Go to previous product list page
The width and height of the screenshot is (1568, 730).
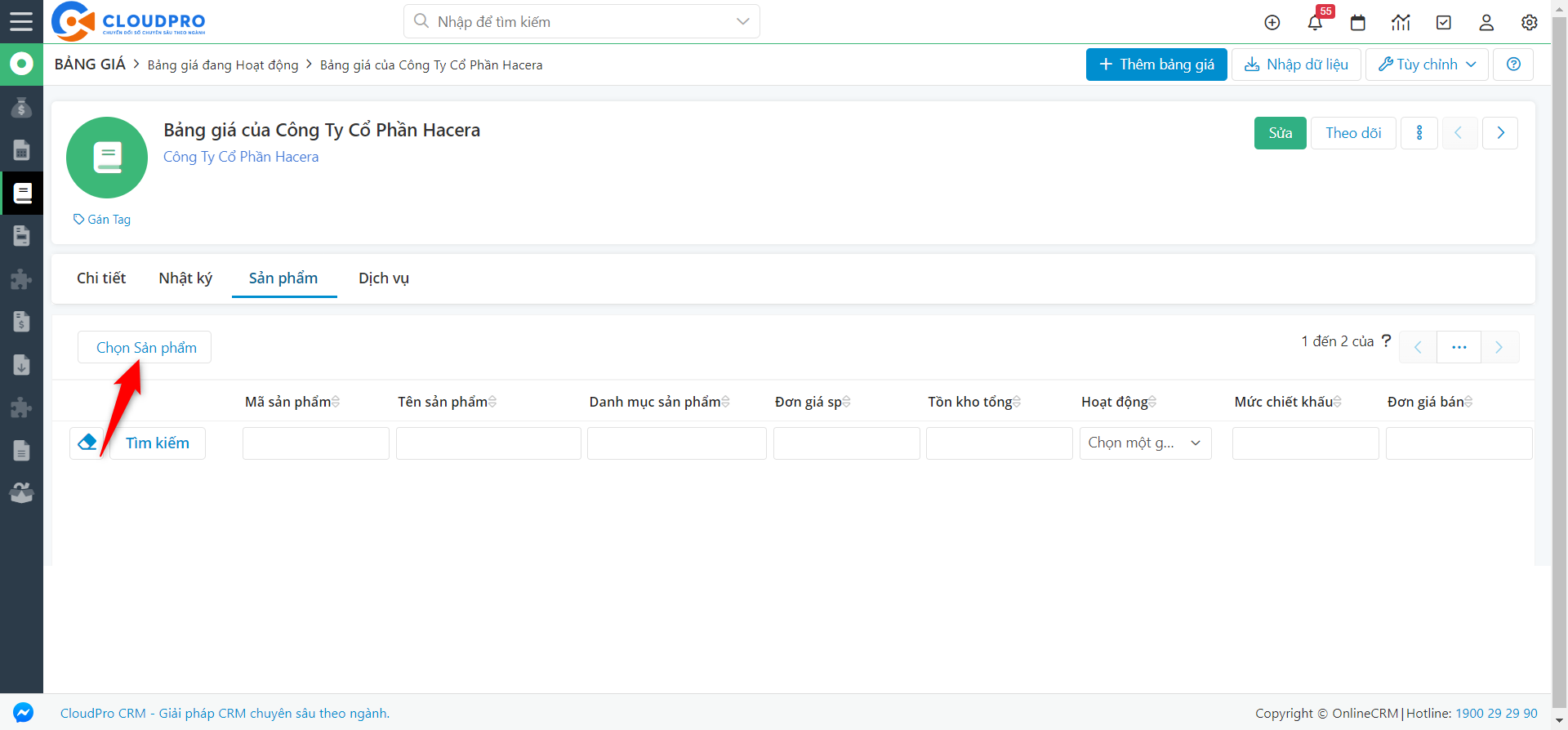[x=1418, y=347]
